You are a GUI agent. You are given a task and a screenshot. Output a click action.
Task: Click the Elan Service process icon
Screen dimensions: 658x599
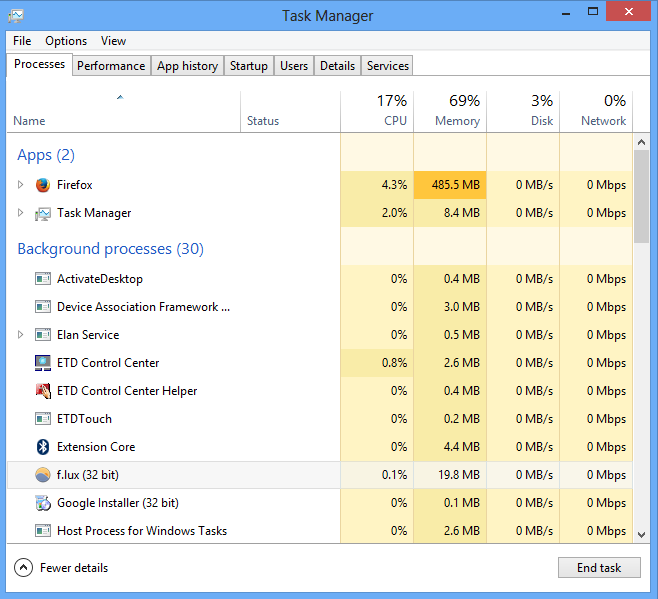click(x=43, y=335)
